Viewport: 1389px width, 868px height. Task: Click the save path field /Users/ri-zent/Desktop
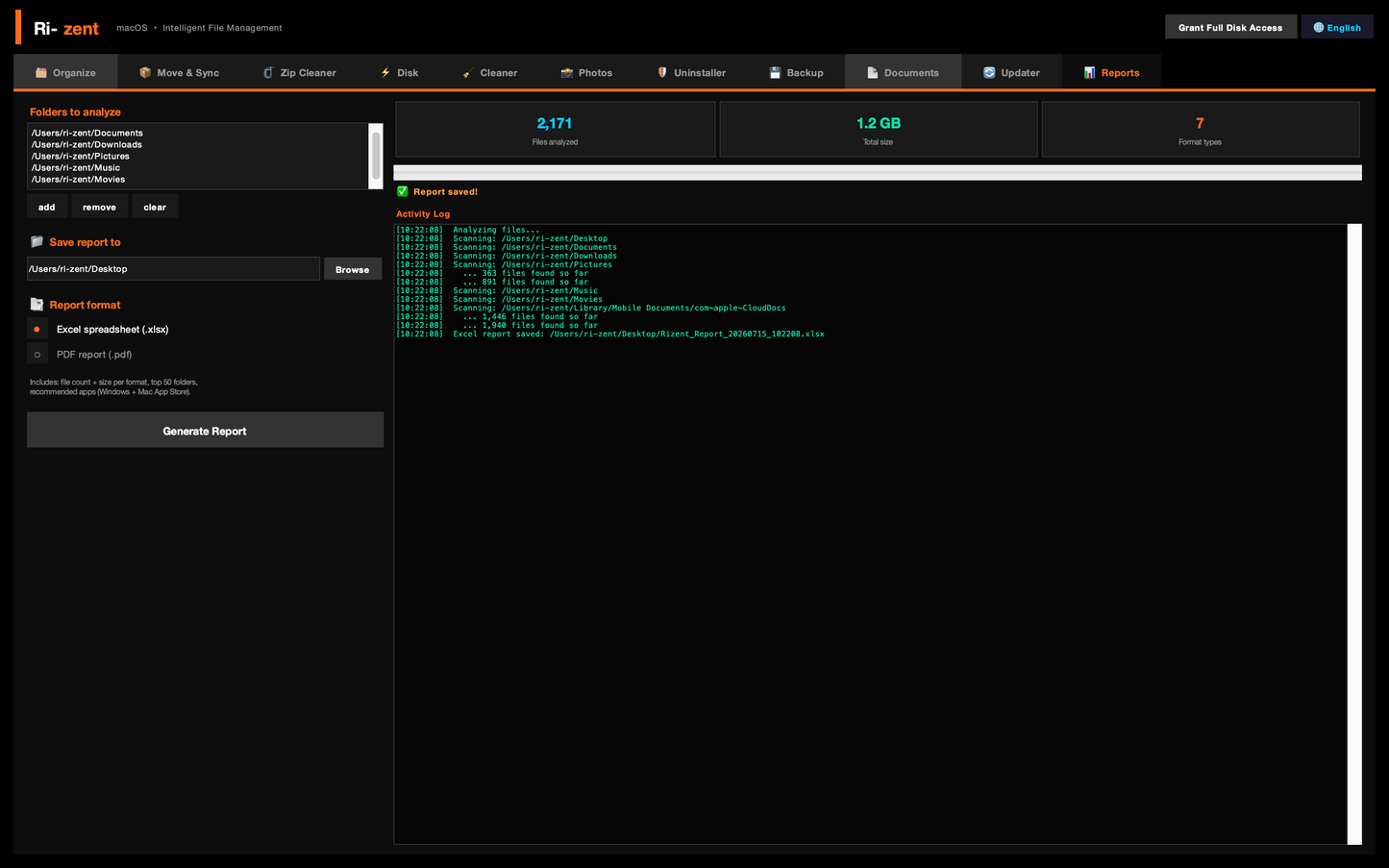click(173, 269)
